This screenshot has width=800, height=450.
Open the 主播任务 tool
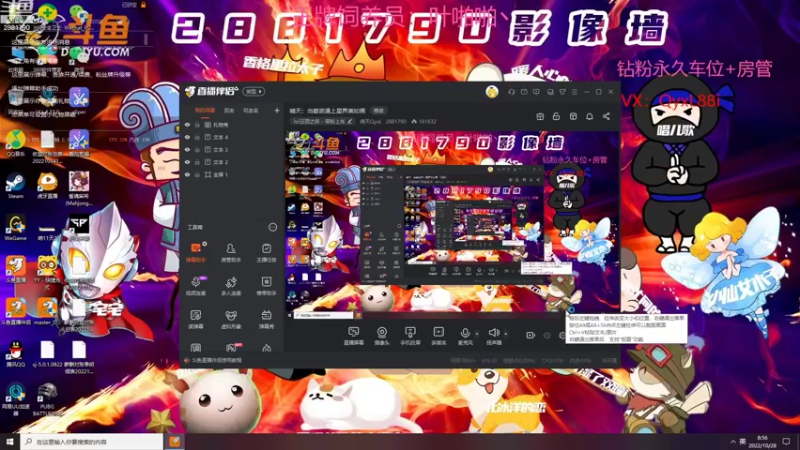point(266,252)
